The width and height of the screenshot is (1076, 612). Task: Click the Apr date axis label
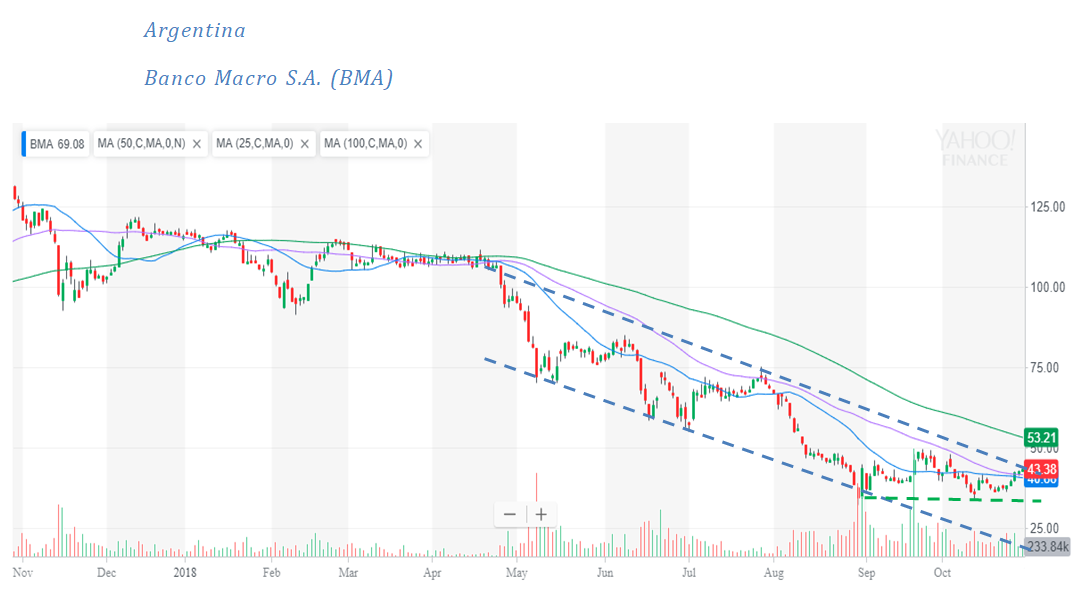click(x=432, y=572)
